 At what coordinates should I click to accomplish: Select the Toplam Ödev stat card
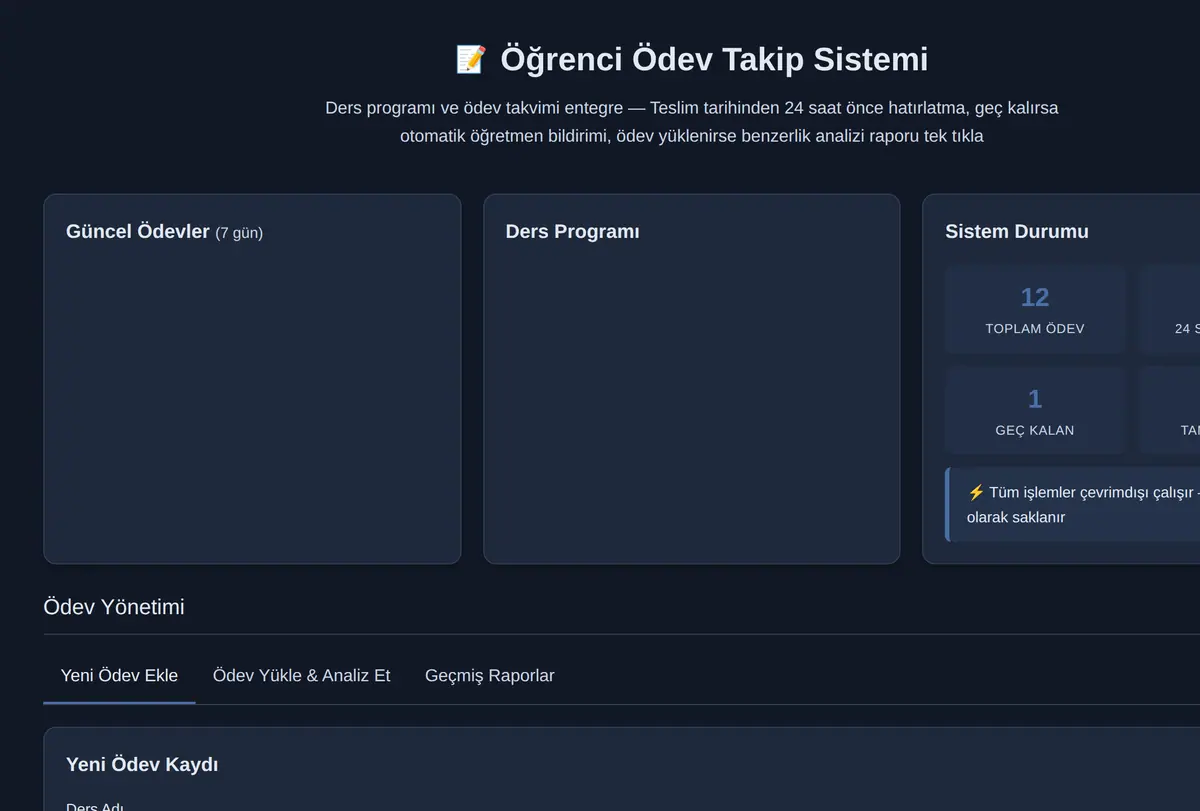[x=1035, y=309]
